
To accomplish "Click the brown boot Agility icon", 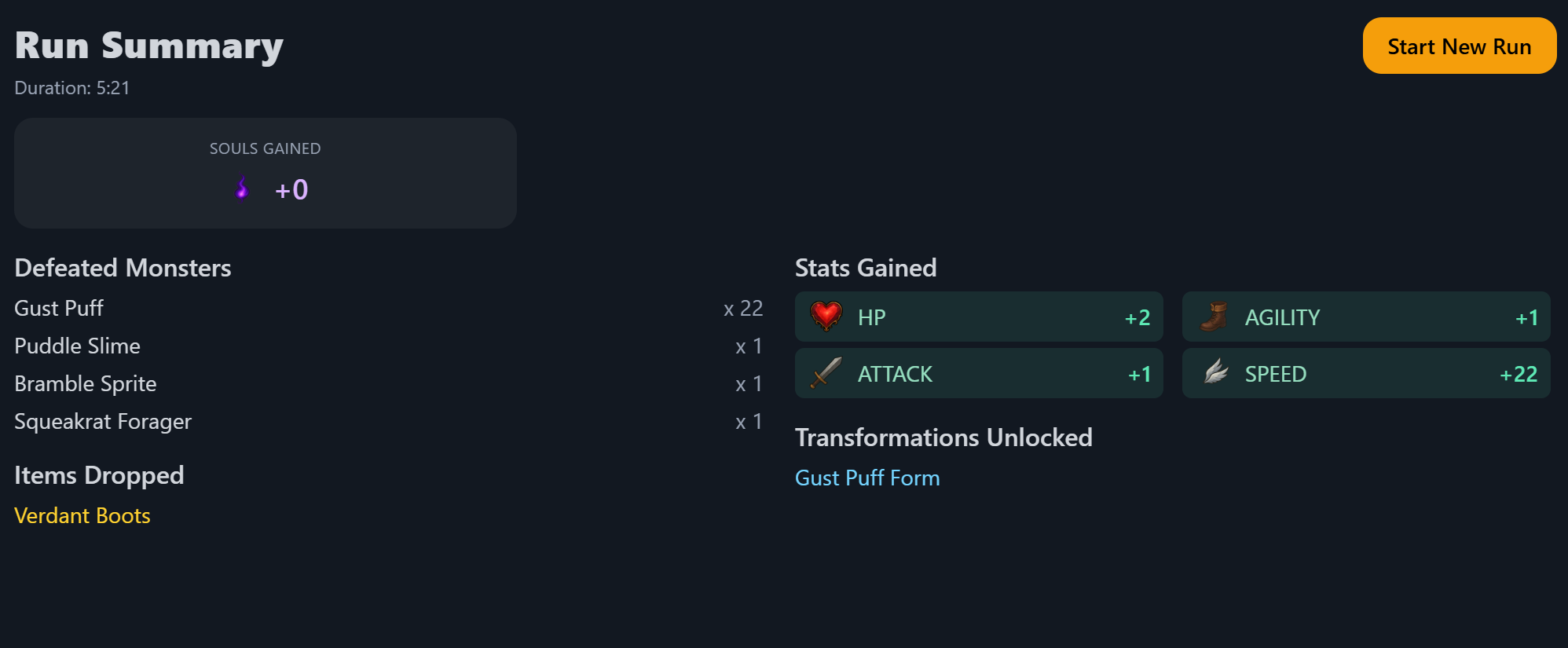I will point(1214,317).
